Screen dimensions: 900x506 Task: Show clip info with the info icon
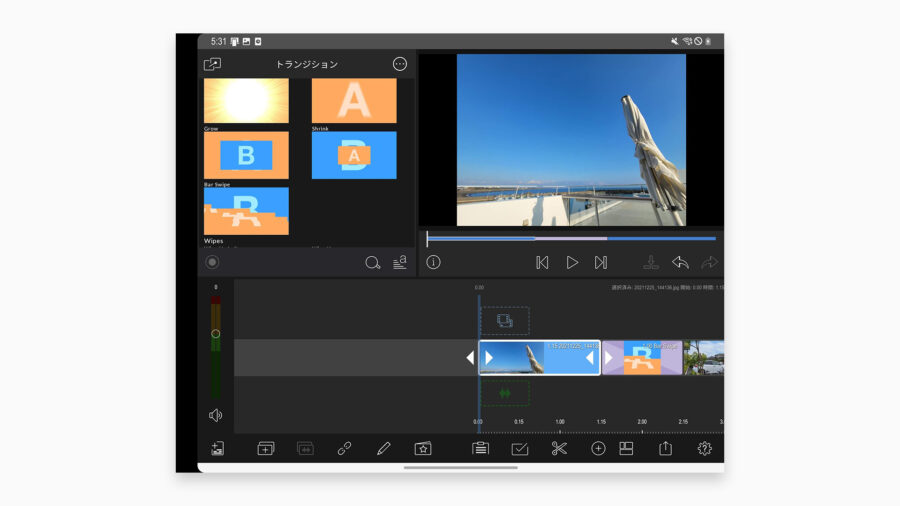tap(433, 262)
